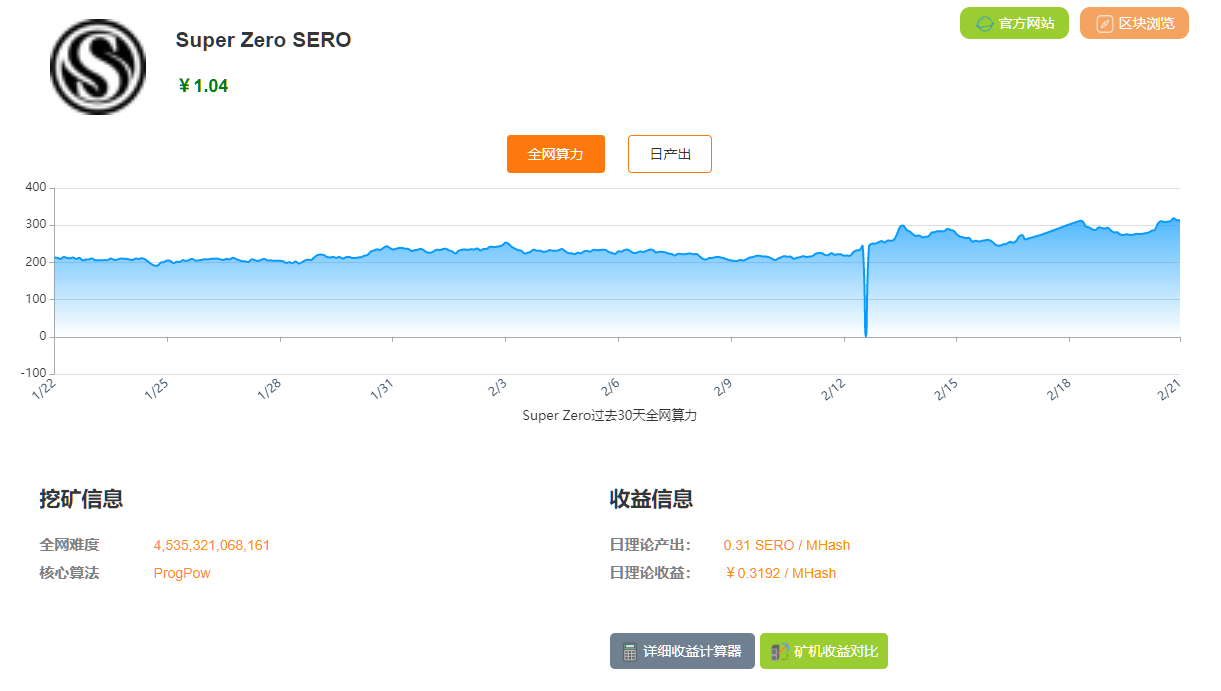Switch to the 全网算力 chart tab
The height and width of the screenshot is (691, 1221).
tap(556, 154)
